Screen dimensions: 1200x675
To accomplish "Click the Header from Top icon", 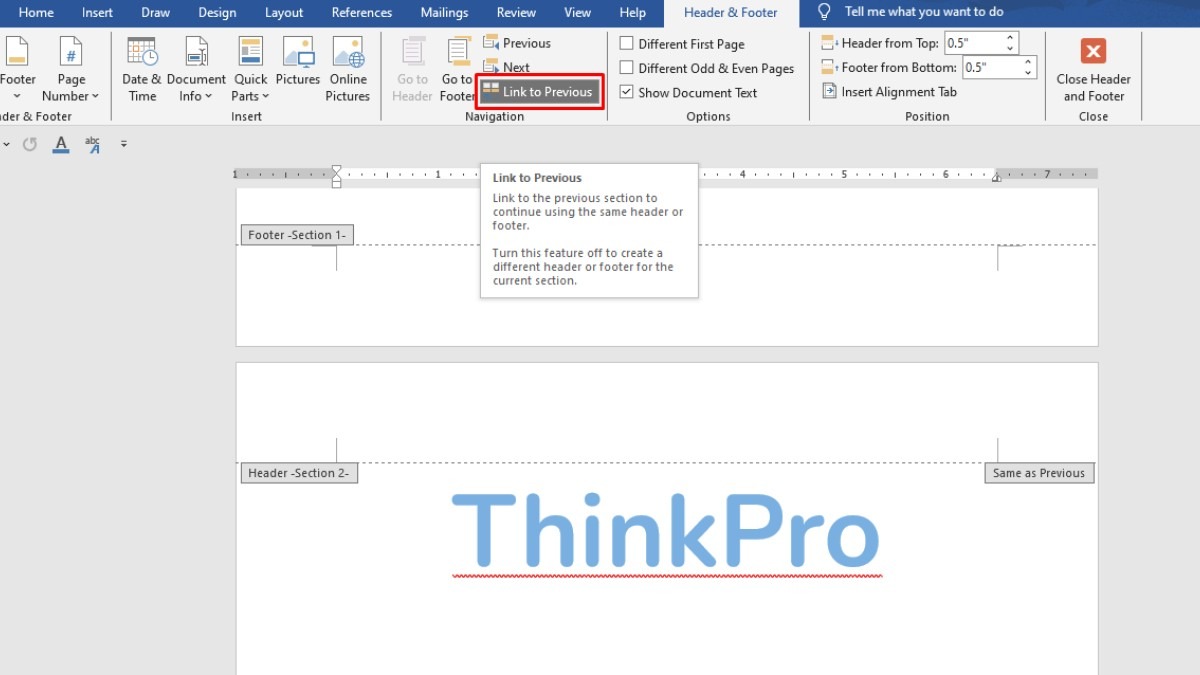I will tap(829, 43).
